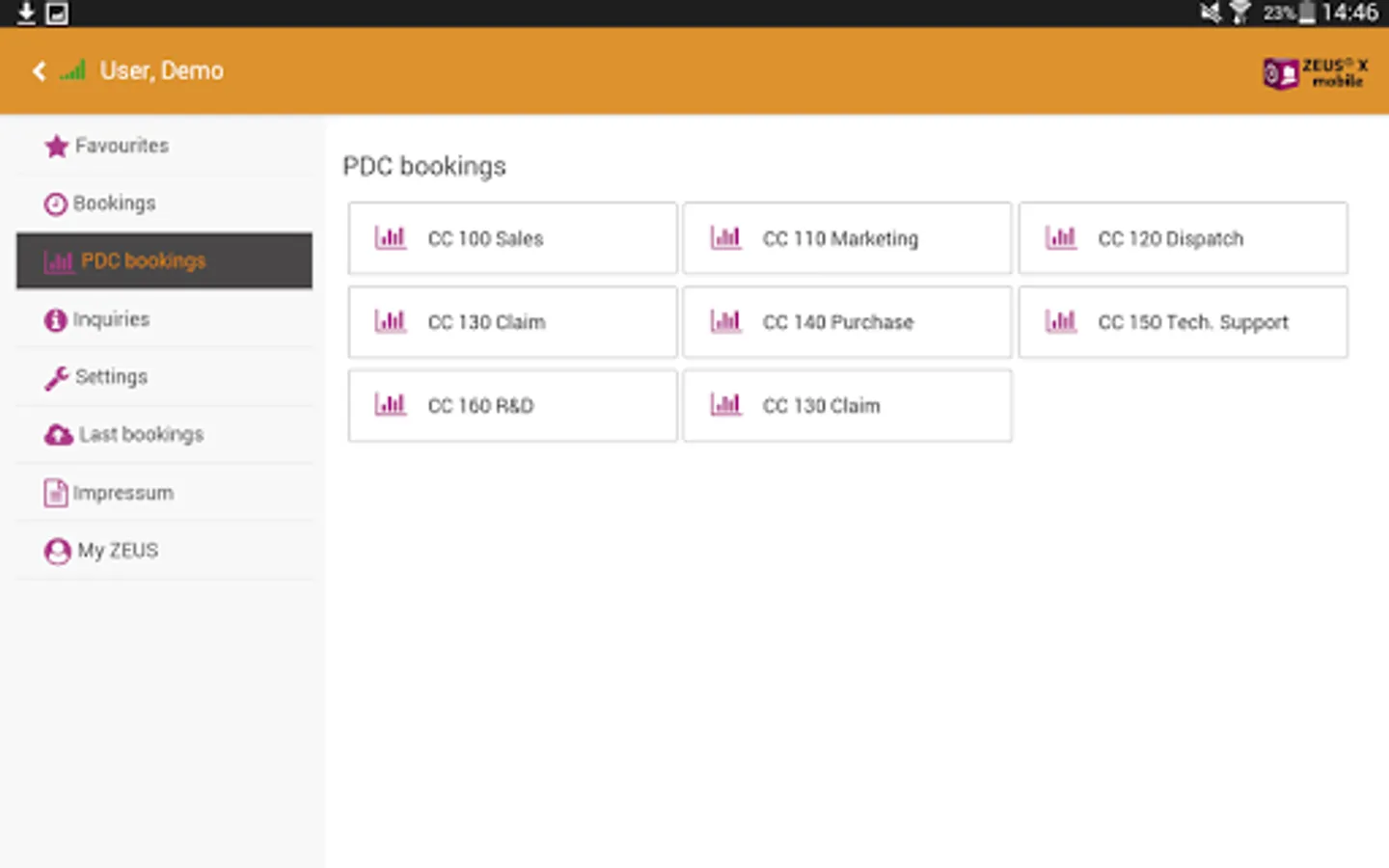
Task: Open Inquiries menu entry
Action: (165, 319)
